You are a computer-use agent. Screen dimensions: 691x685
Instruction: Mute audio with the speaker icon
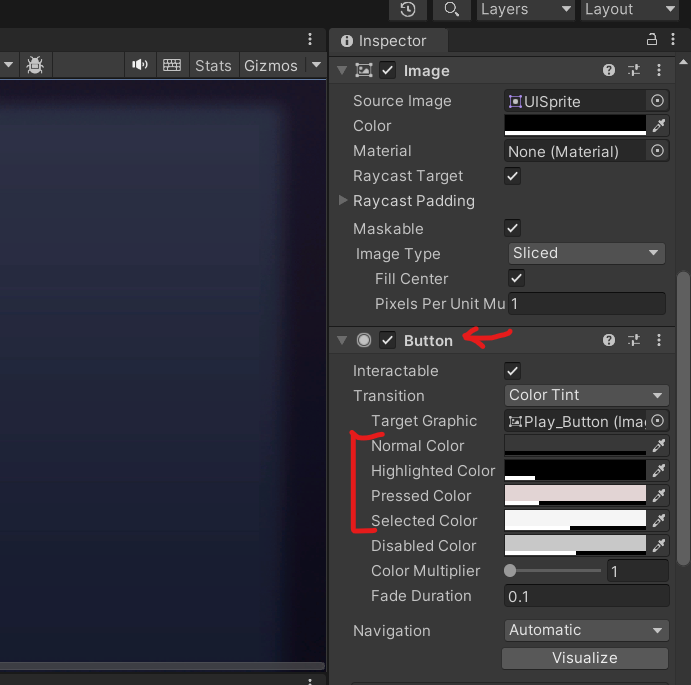pos(140,65)
